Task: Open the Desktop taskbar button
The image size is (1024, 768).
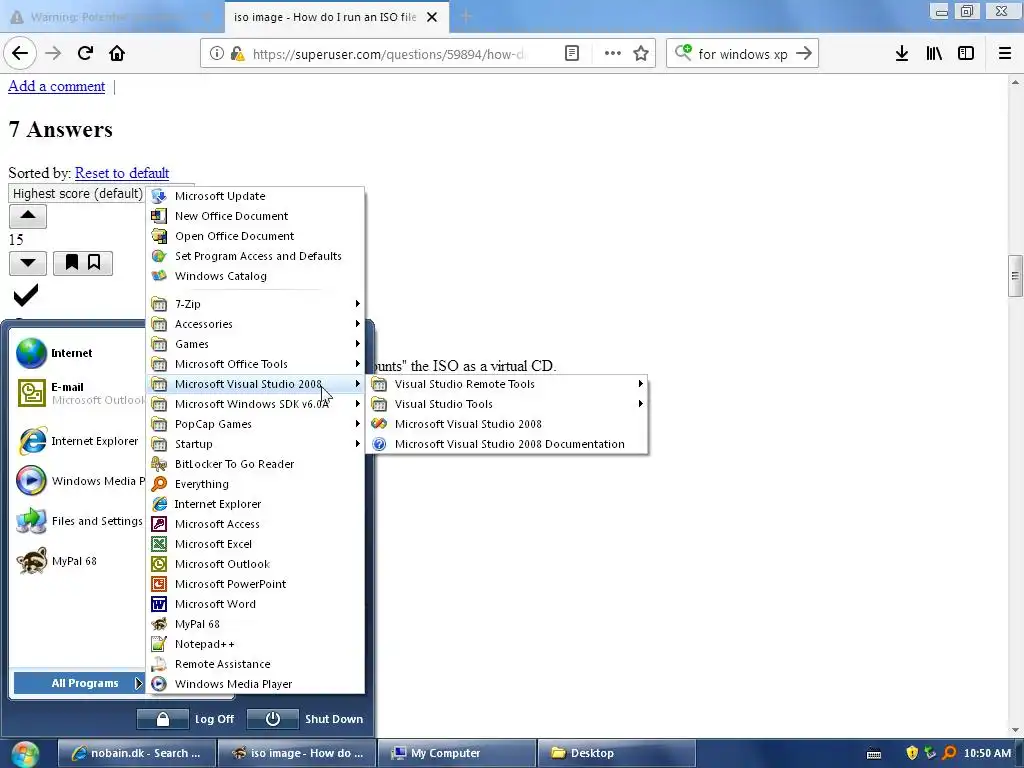Action: click(616, 754)
